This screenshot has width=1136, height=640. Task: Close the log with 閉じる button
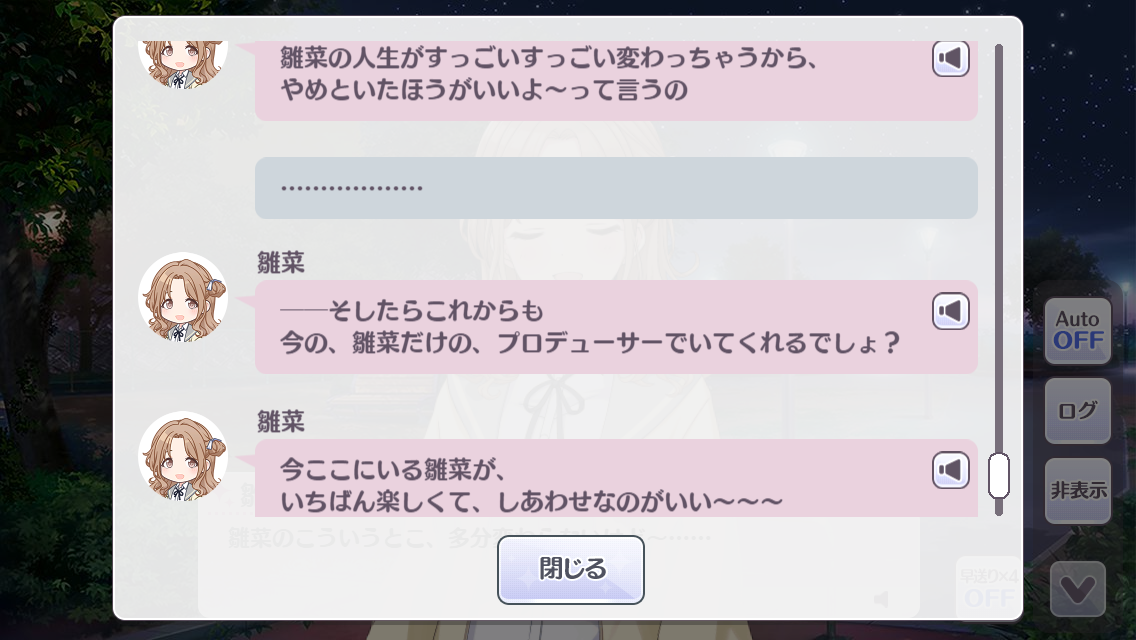[x=571, y=570]
